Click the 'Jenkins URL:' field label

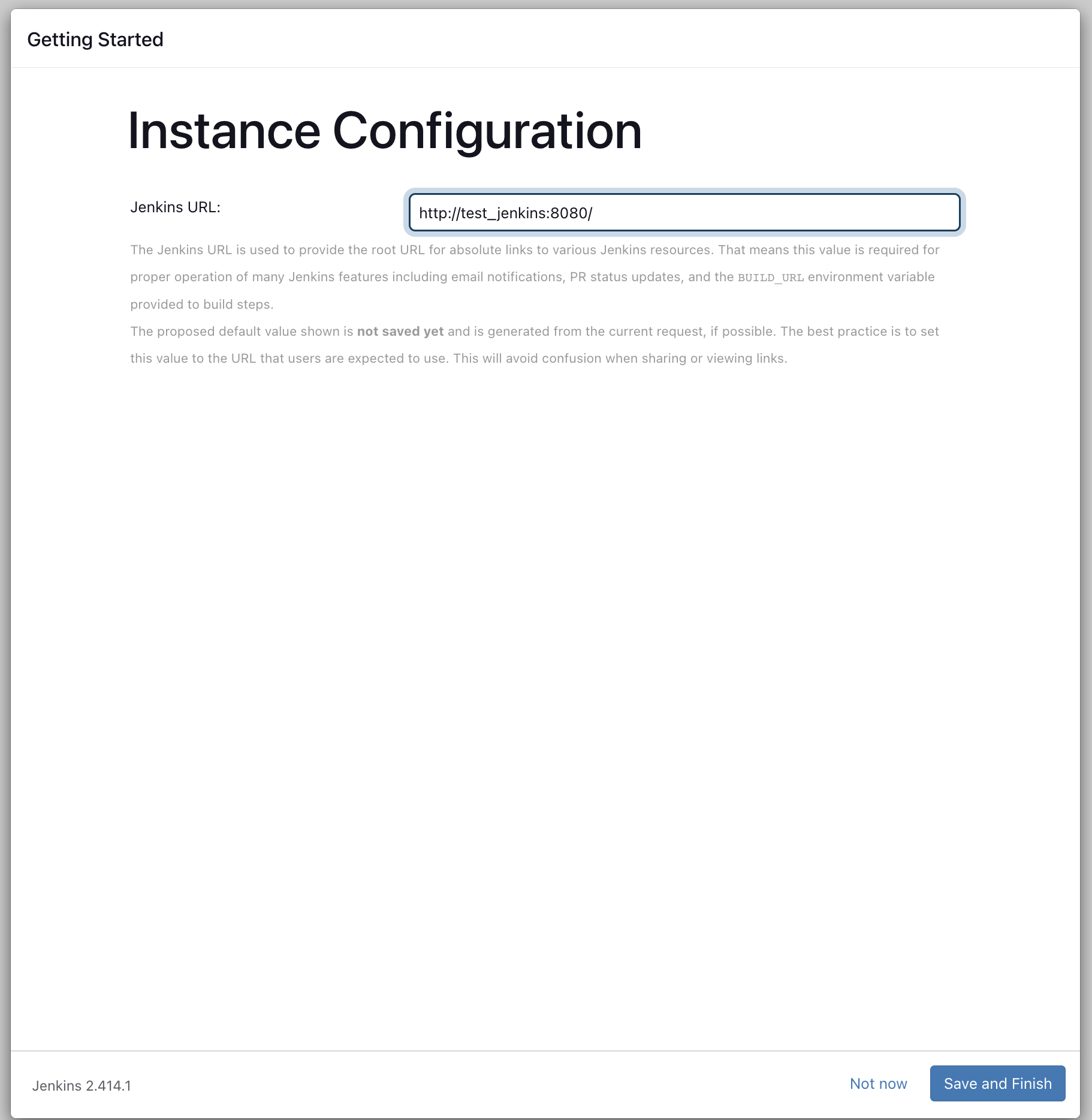click(x=176, y=207)
